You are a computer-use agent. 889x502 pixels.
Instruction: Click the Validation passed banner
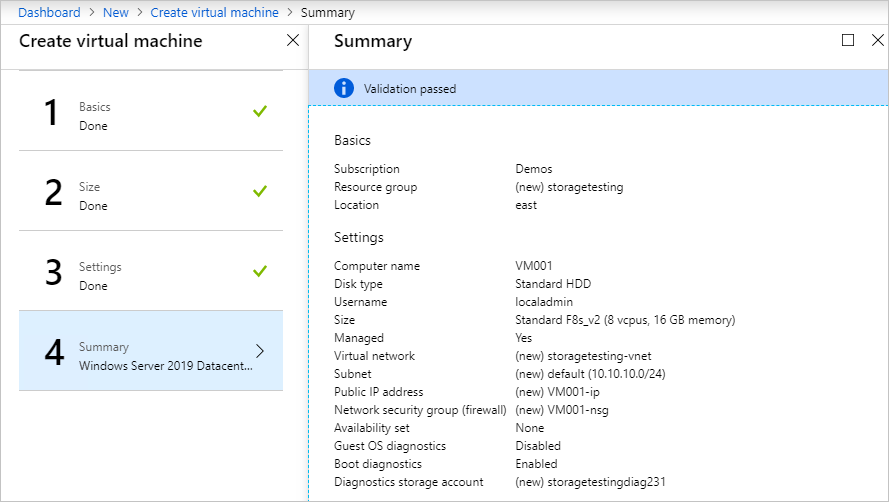(598, 88)
